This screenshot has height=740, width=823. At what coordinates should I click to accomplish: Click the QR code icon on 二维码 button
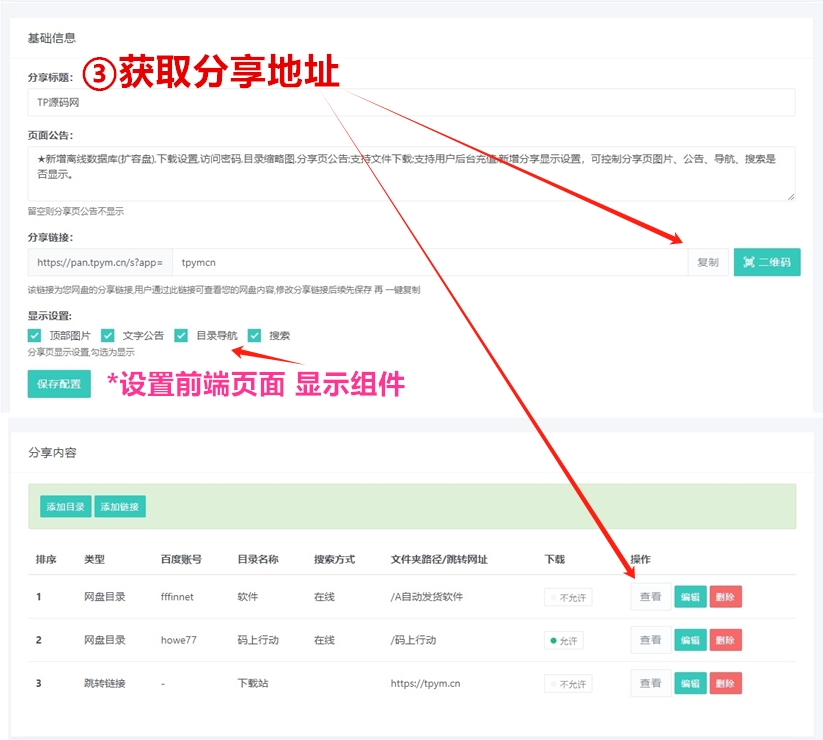click(749, 262)
